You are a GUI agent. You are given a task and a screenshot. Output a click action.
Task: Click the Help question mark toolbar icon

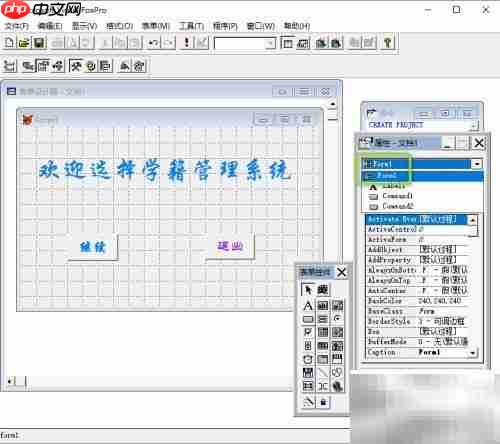387,43
